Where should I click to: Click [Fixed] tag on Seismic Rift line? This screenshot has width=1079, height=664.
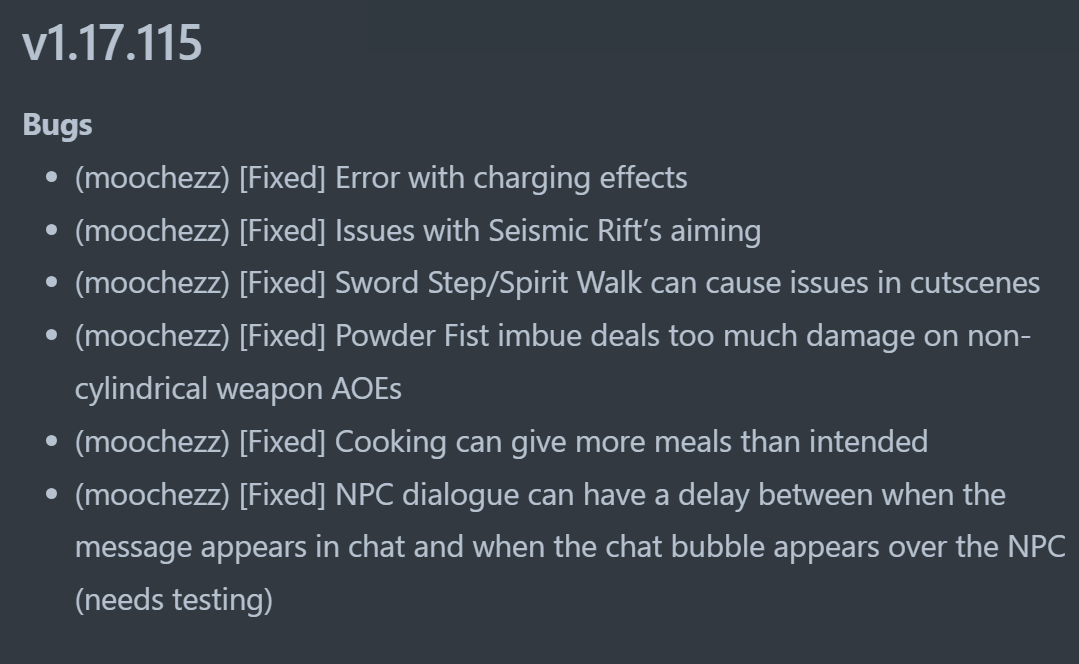tap(282, 231)
